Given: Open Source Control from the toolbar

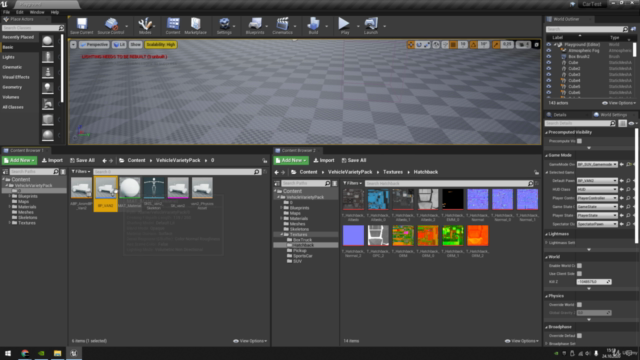Looking at the screenshot, I should coord(111,26).
